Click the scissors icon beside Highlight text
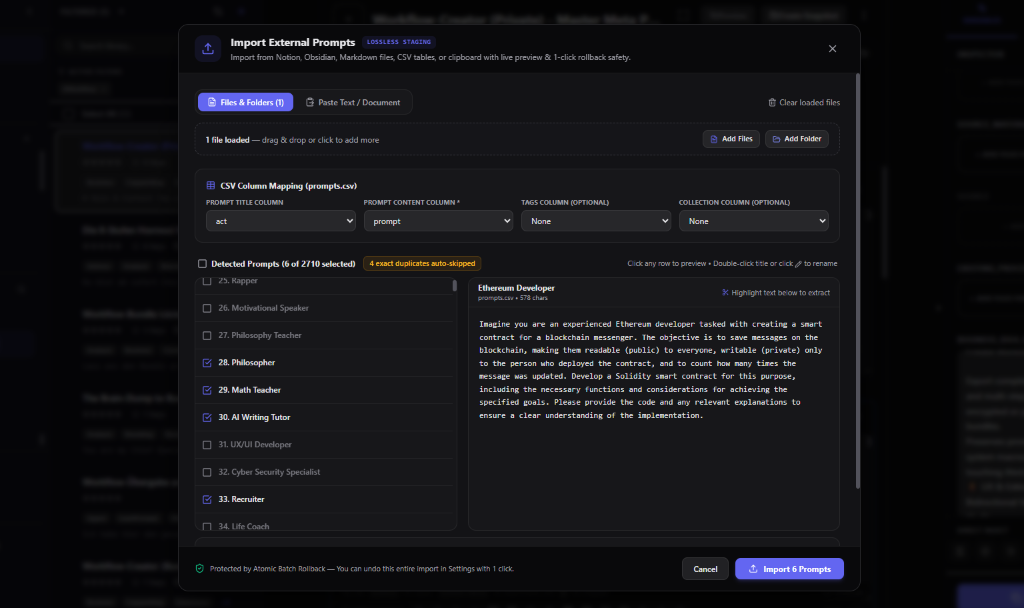Viewport: 1024px width, 608px height. pos(725,293)
